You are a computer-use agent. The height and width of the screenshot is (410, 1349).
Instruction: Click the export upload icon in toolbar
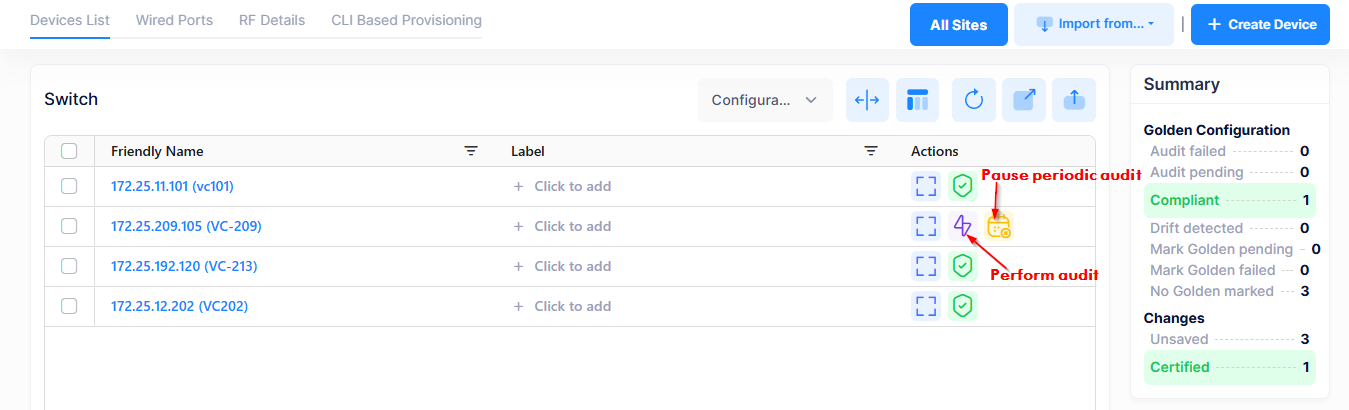[1074, 100]
